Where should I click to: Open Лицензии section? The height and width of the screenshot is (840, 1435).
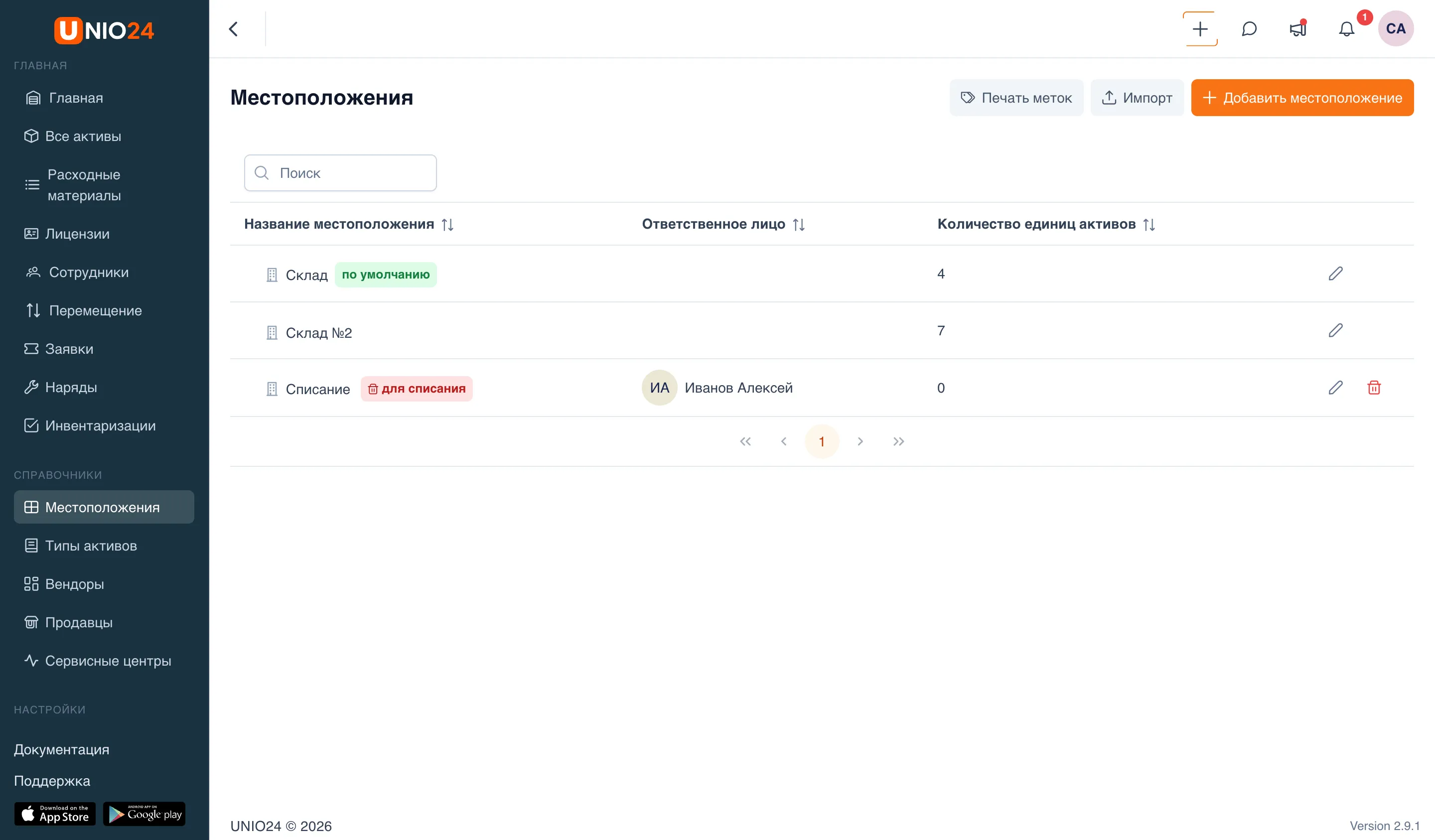[104, 234]
